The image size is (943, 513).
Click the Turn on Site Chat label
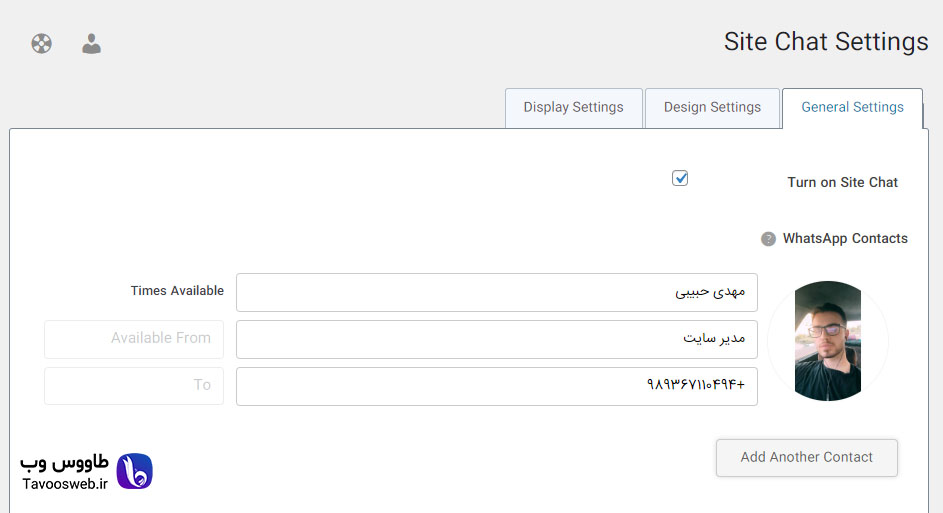(x=843, y=182)
